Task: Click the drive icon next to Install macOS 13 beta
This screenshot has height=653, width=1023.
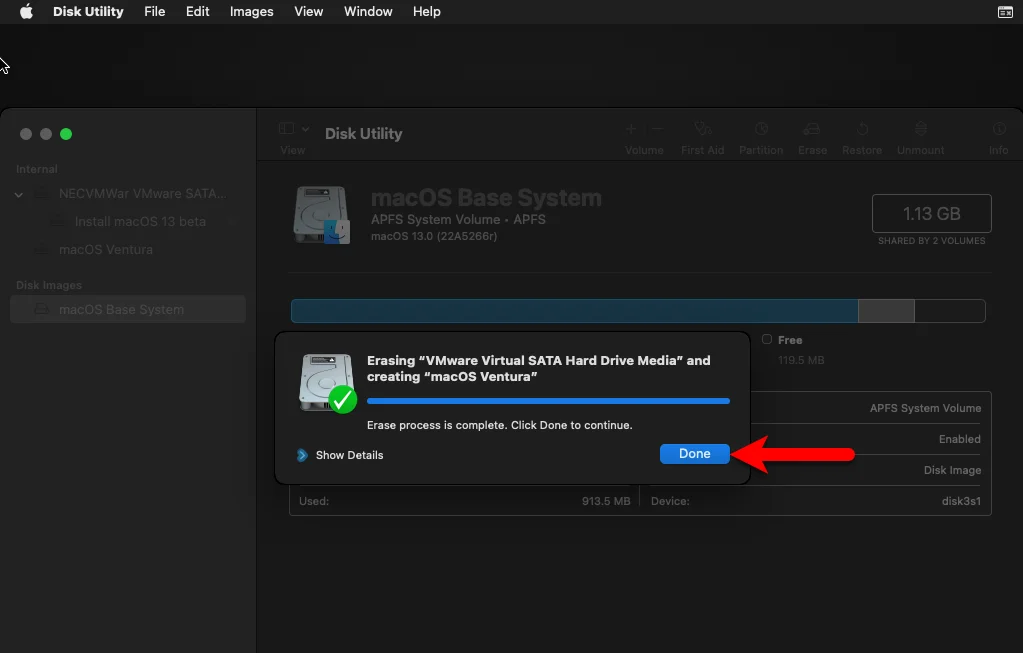Action: click(58, 221)
